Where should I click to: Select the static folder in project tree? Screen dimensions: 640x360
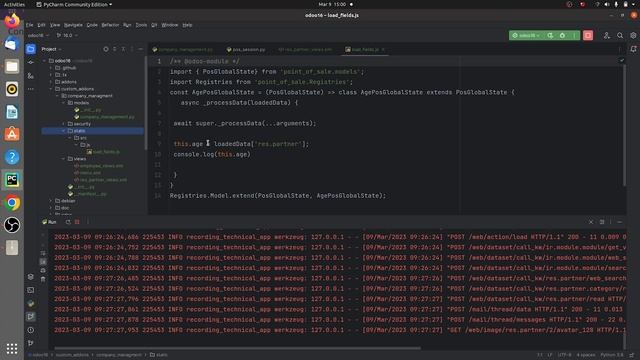click(80, 131)
